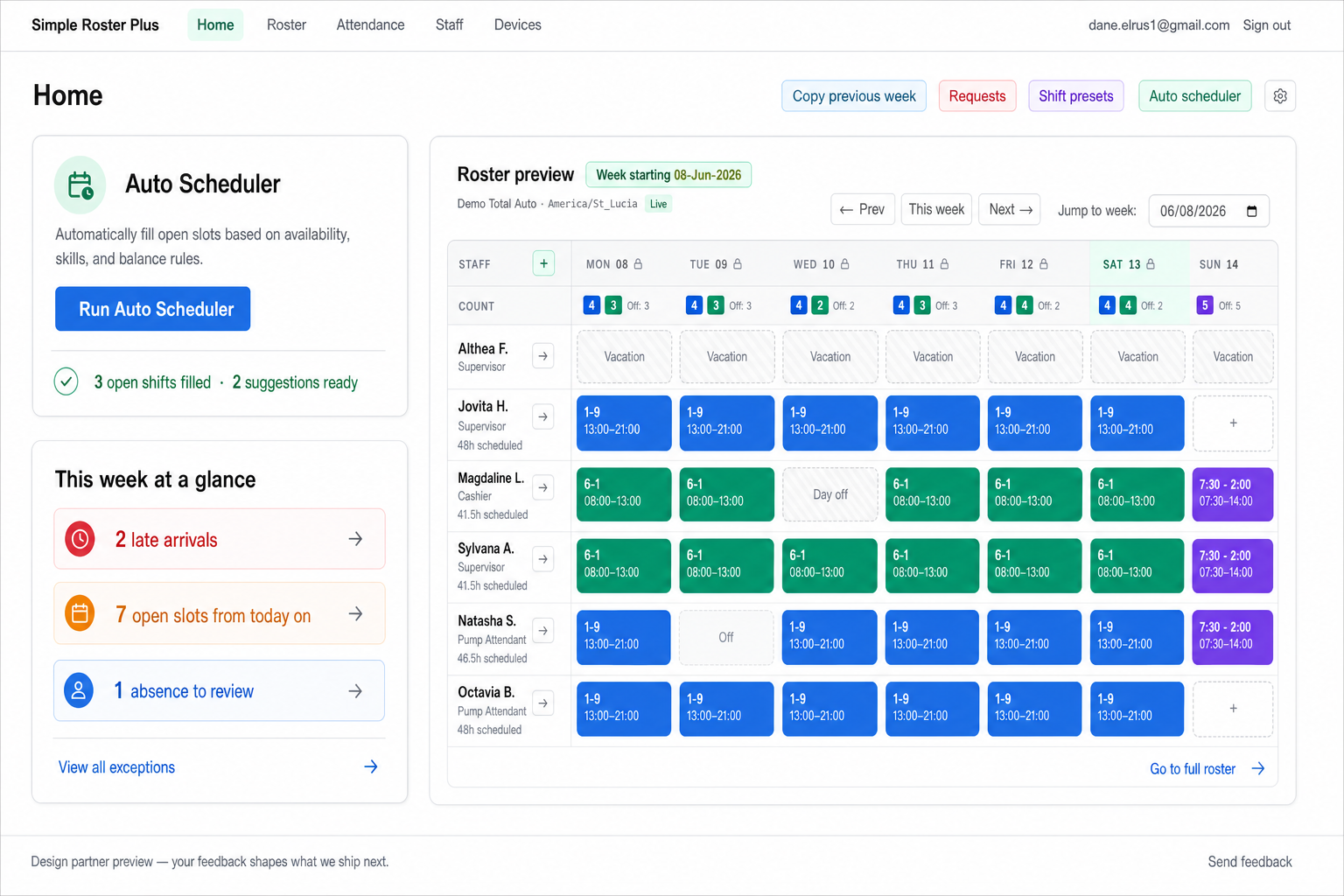Select Magdaline L. Sunday 7:30 - 2:00 shift

click(x=1233, y=494)
